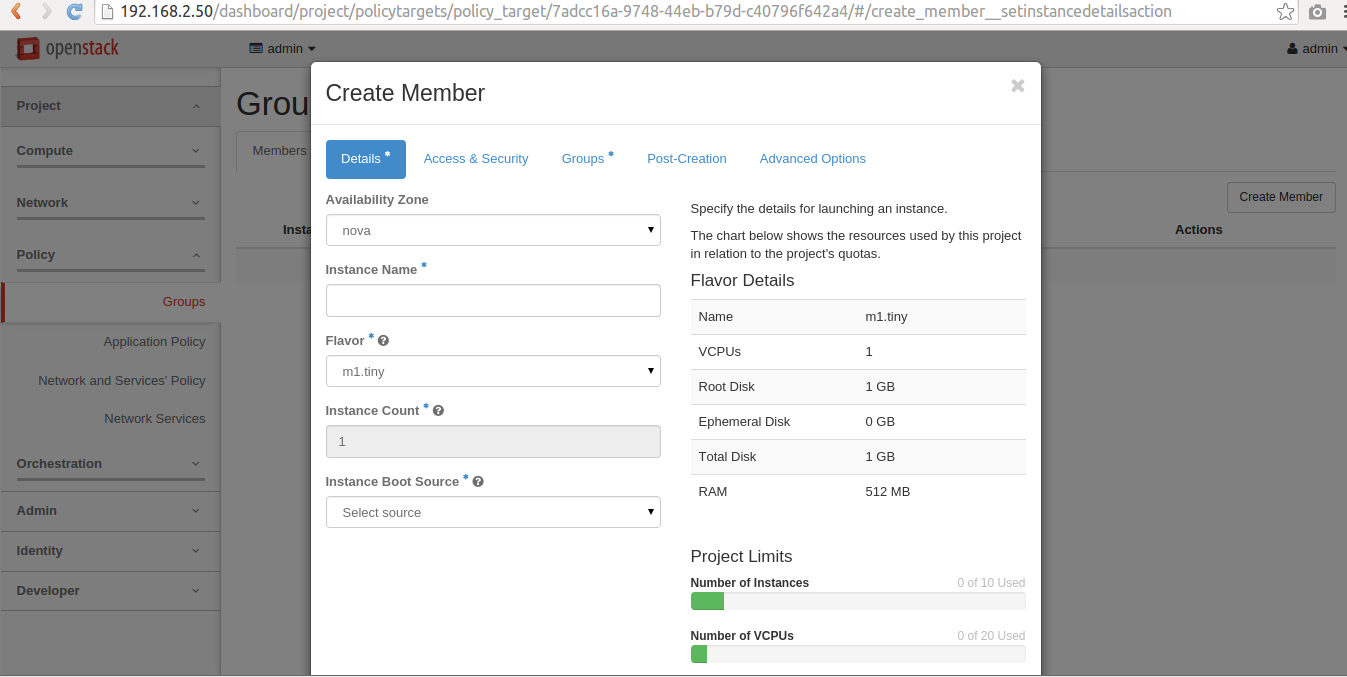Switch to Access & Security tab
Screen dimensions: 1347x677
pos(476,159)
